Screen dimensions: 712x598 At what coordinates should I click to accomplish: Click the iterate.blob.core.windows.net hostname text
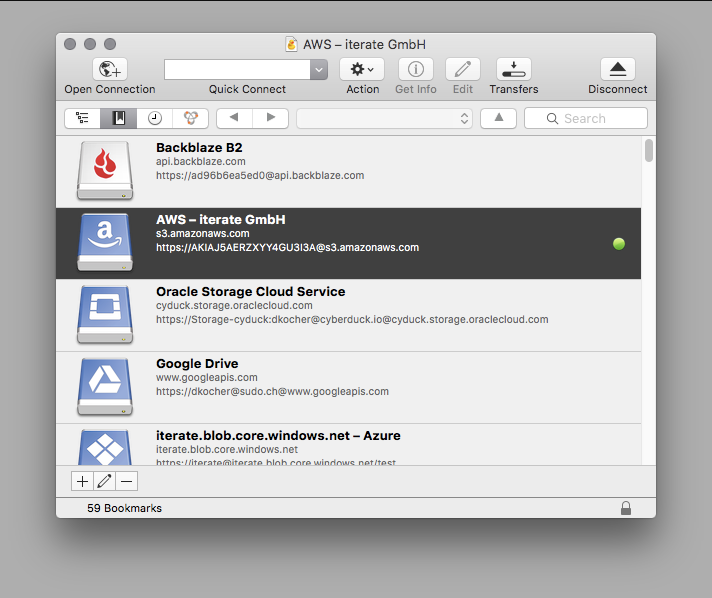[x=227, y=450]
